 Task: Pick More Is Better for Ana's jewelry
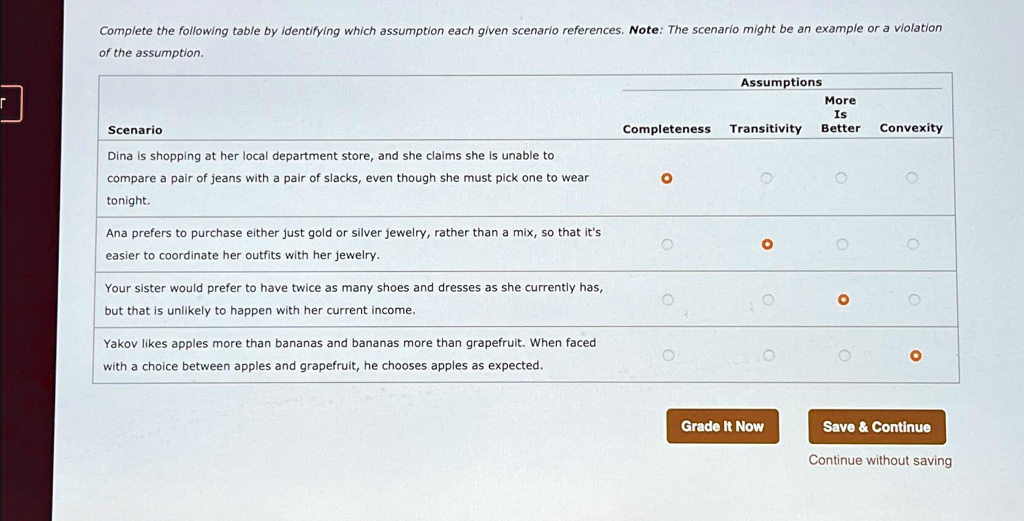[x=842, y=244]
